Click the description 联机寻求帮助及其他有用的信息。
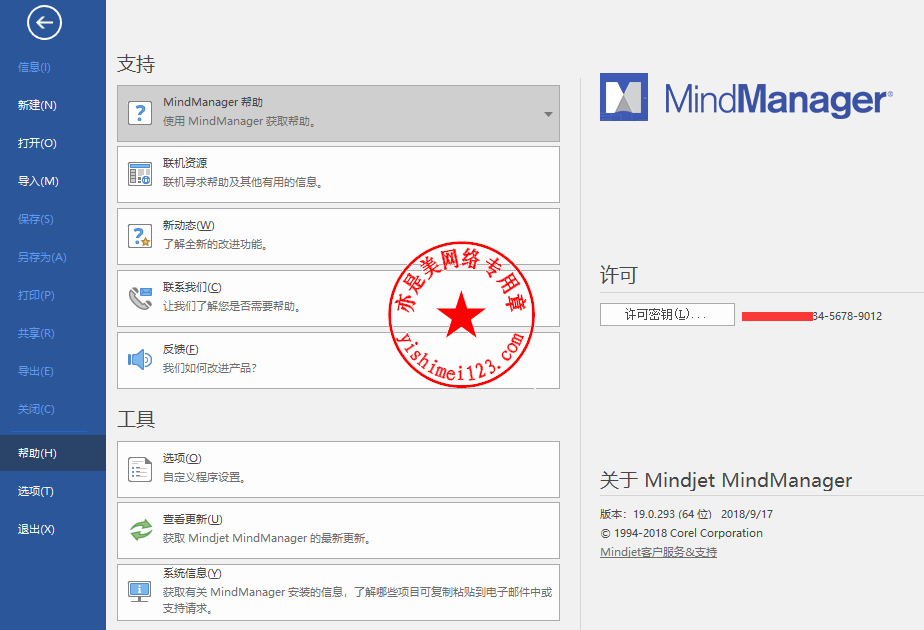924x630 pixels. [x=243, y=182]
